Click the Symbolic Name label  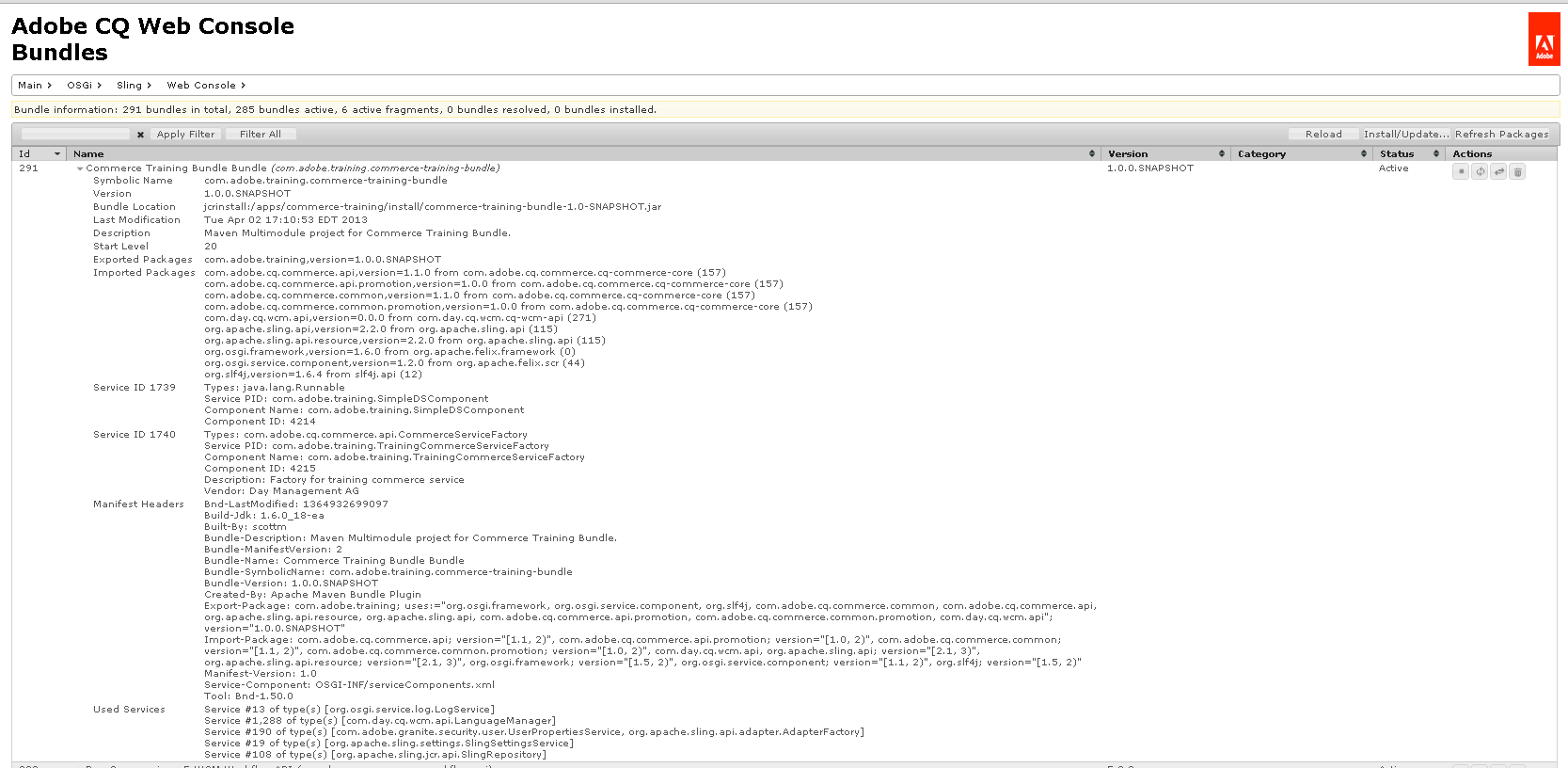tap(133, 181)
